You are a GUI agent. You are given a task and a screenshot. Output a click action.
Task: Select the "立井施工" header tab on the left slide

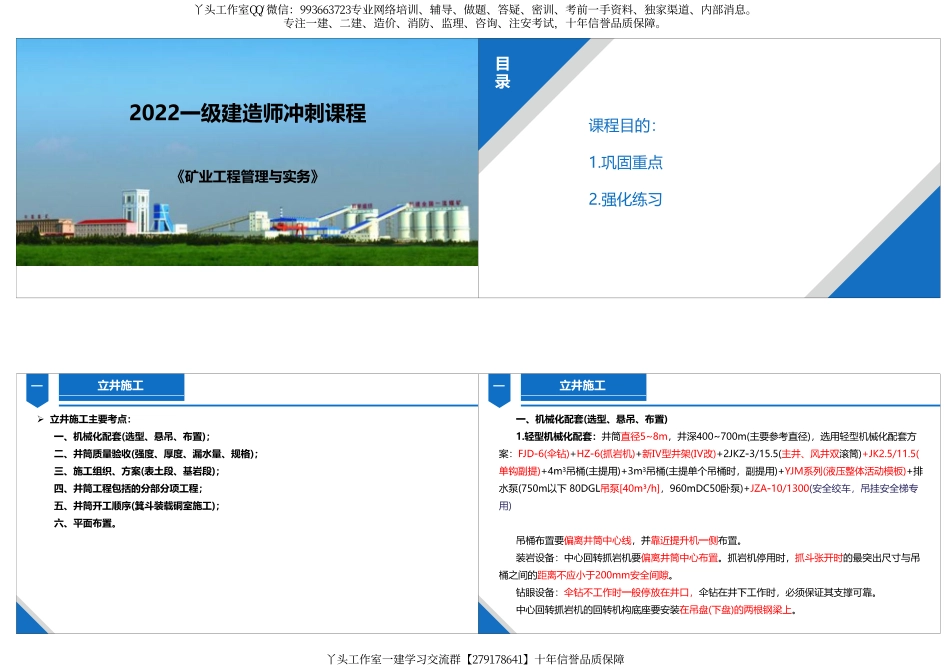(122, 386)
